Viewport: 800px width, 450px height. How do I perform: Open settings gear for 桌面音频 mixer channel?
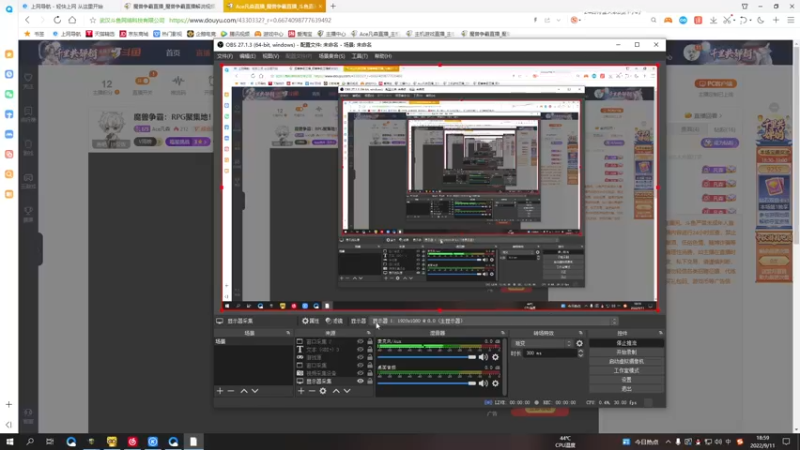[x=495, y=383]
